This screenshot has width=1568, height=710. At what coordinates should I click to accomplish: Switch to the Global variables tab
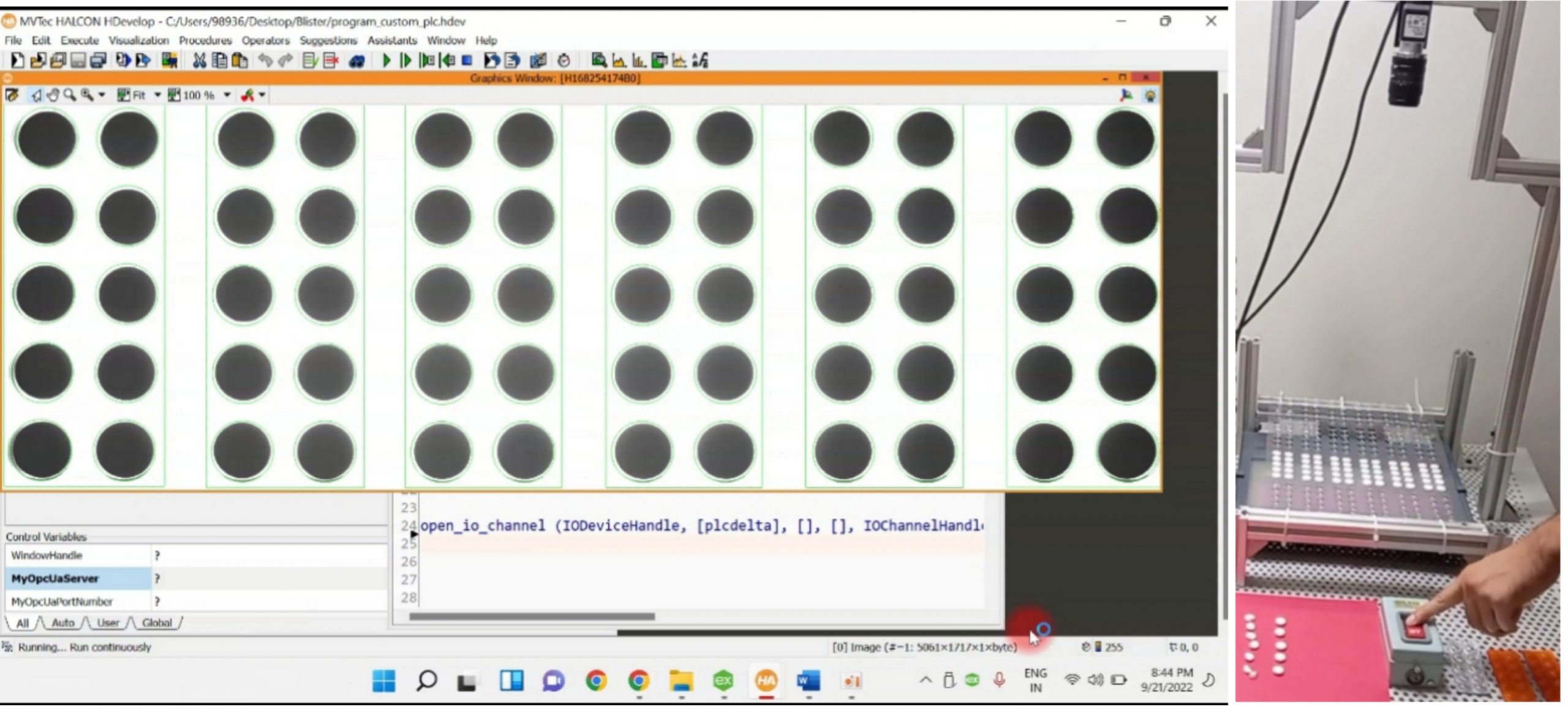click(157, 623)
